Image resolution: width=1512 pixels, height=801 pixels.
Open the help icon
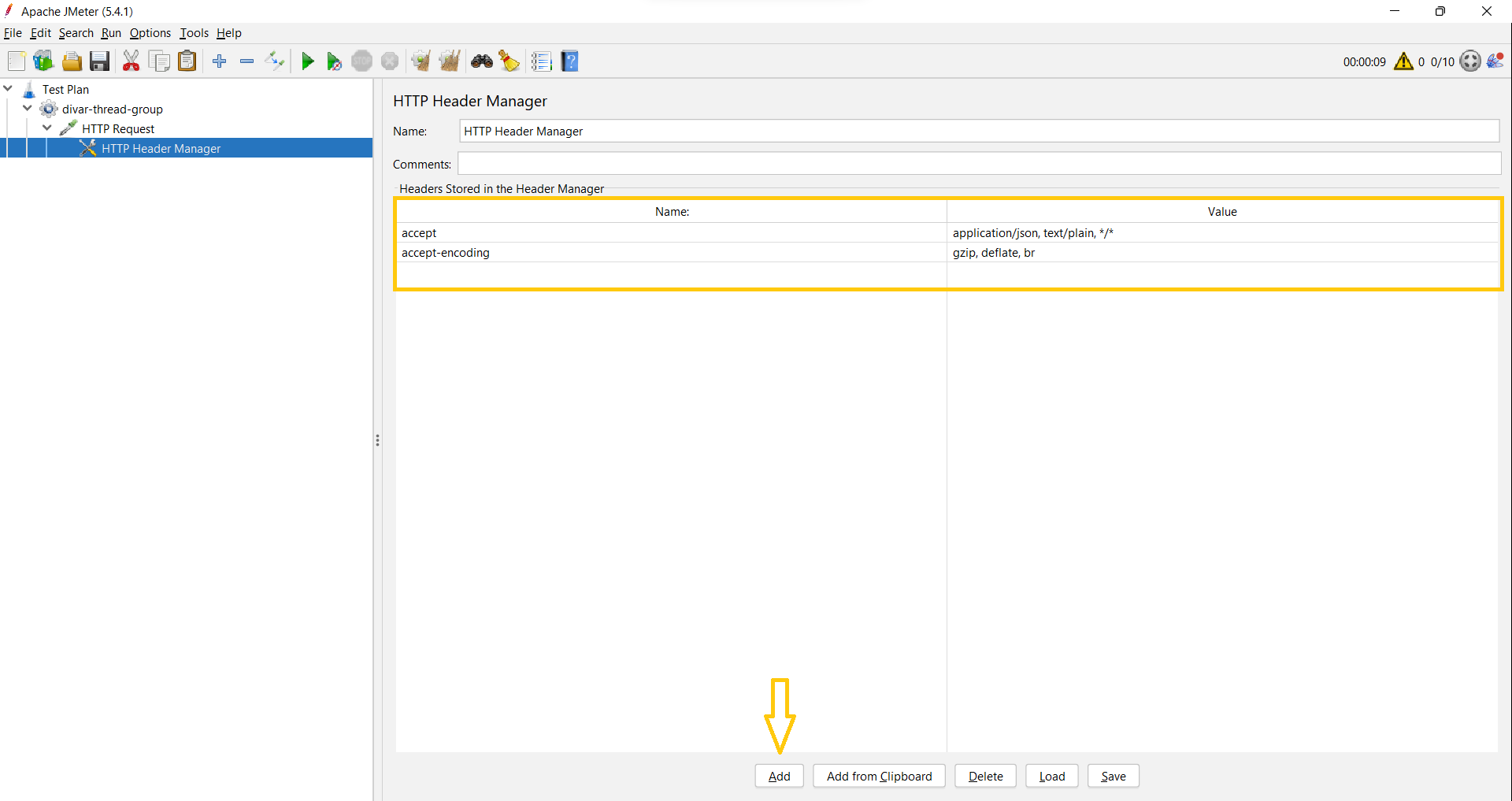coord(570,61)
